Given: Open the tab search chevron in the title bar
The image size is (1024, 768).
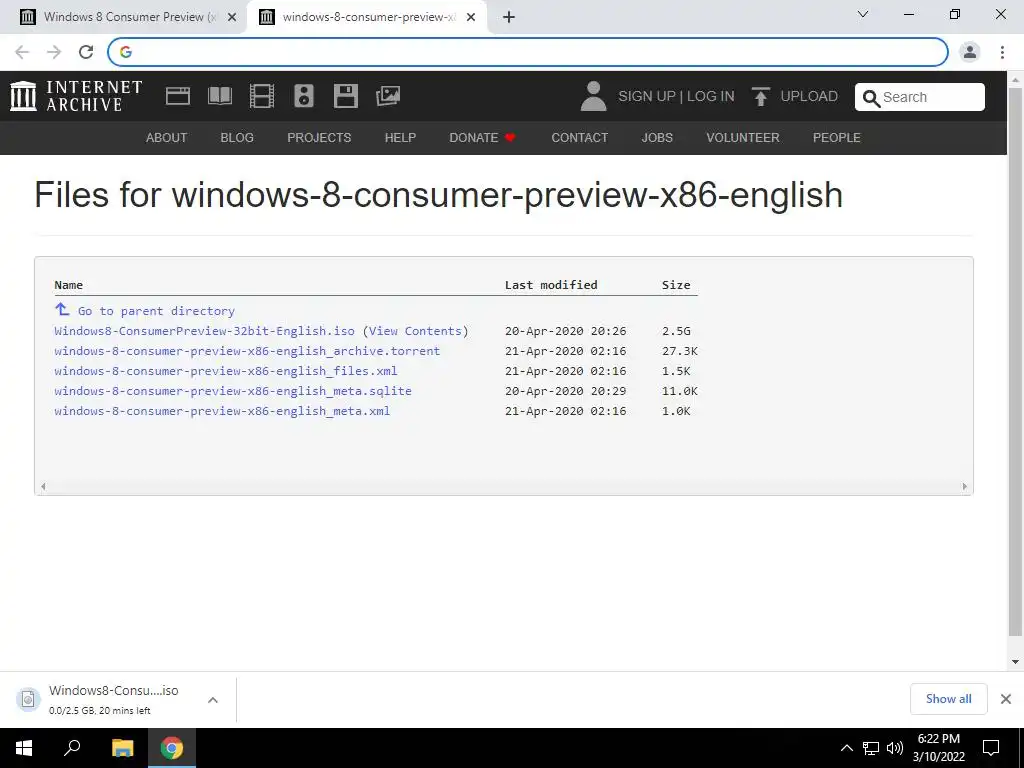Looking at the screenshot, I should pyautogui.click(x=863, y=14).
